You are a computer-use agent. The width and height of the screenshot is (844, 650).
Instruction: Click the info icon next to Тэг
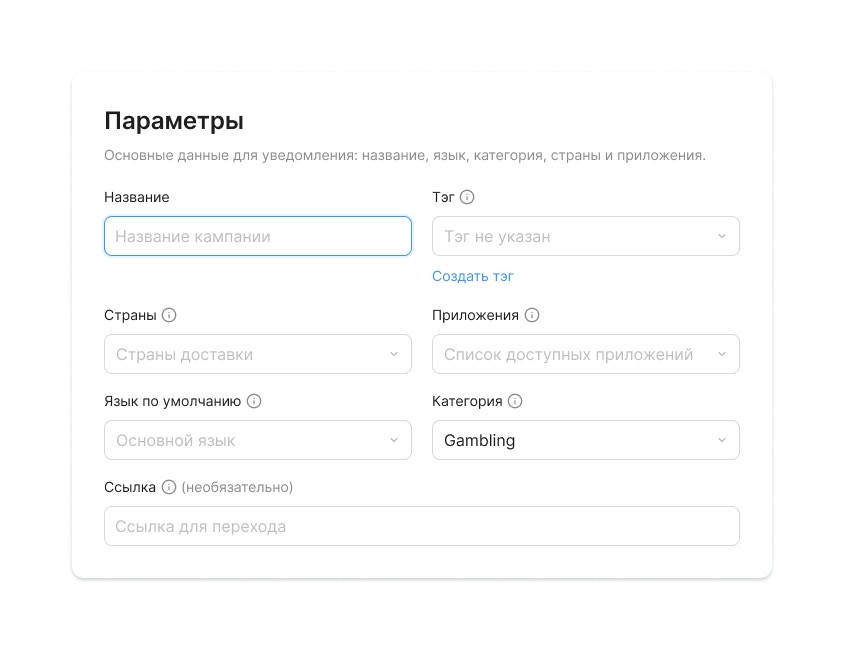tap(466, 197)
